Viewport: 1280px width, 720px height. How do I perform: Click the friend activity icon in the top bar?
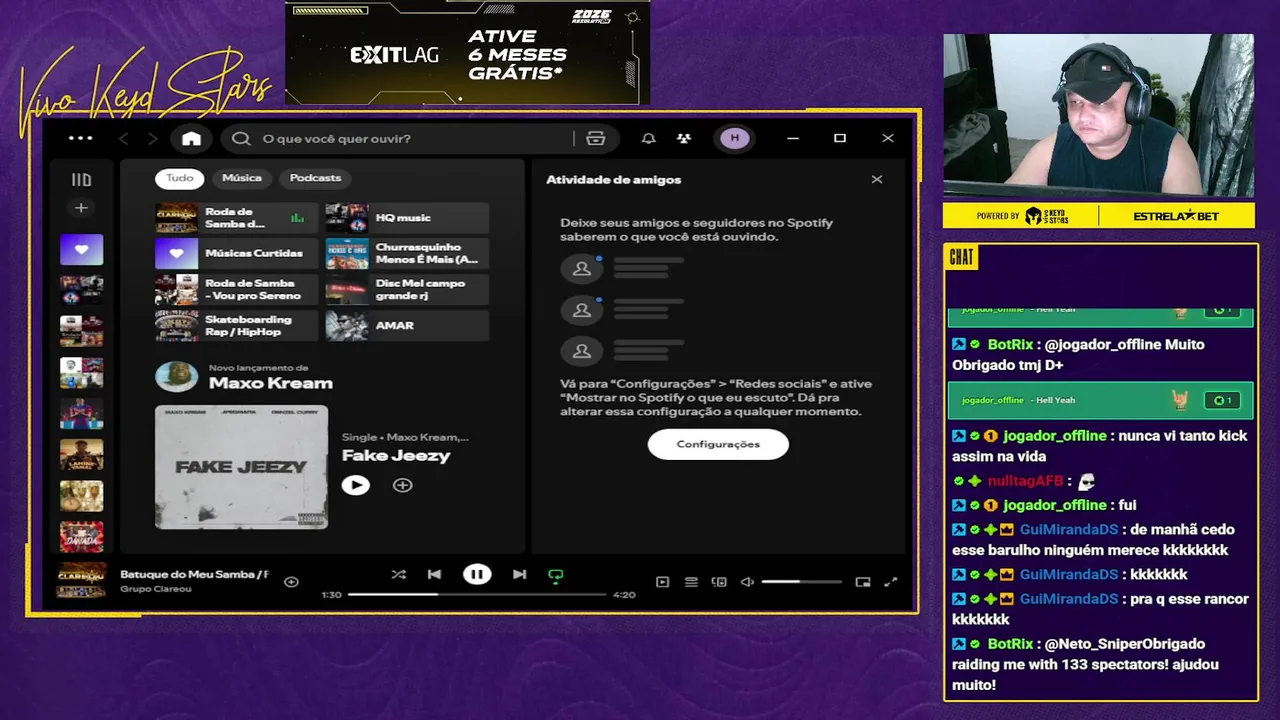[x=684, y=139]
